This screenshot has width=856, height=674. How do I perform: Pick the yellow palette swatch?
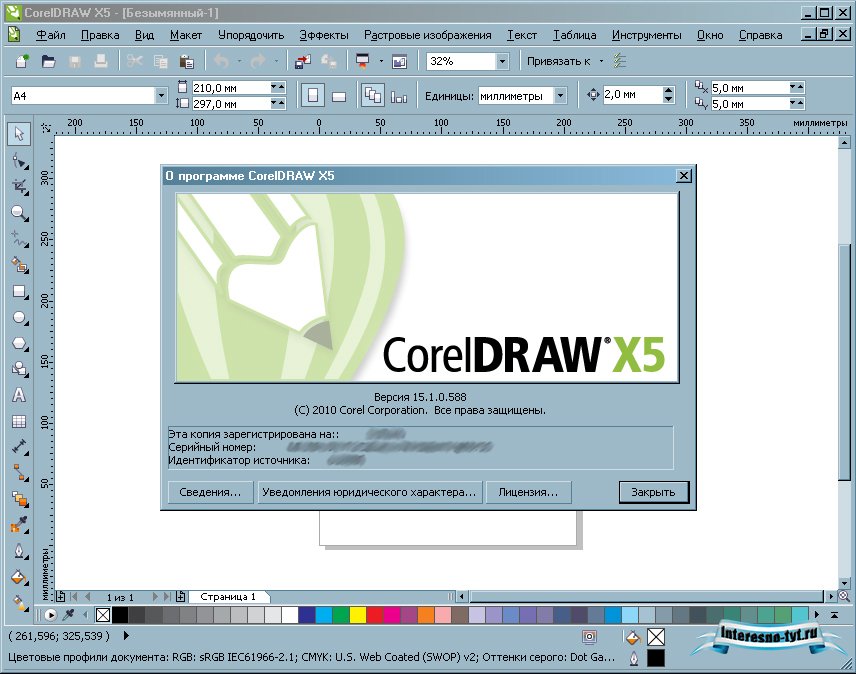pos(358,615)
